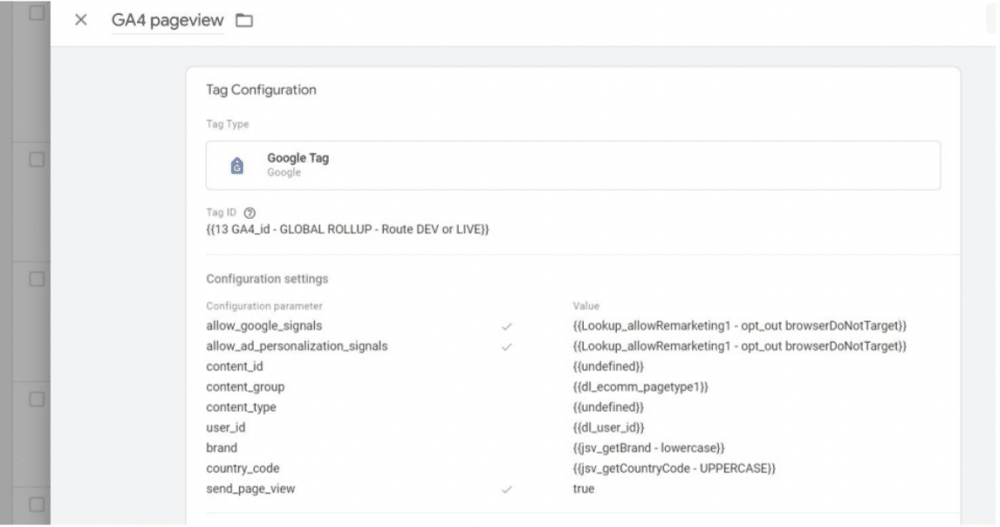Viewport: 1000px width, 527px height.
Task: Open the Tag ID help icon
Action: point(250,213)
